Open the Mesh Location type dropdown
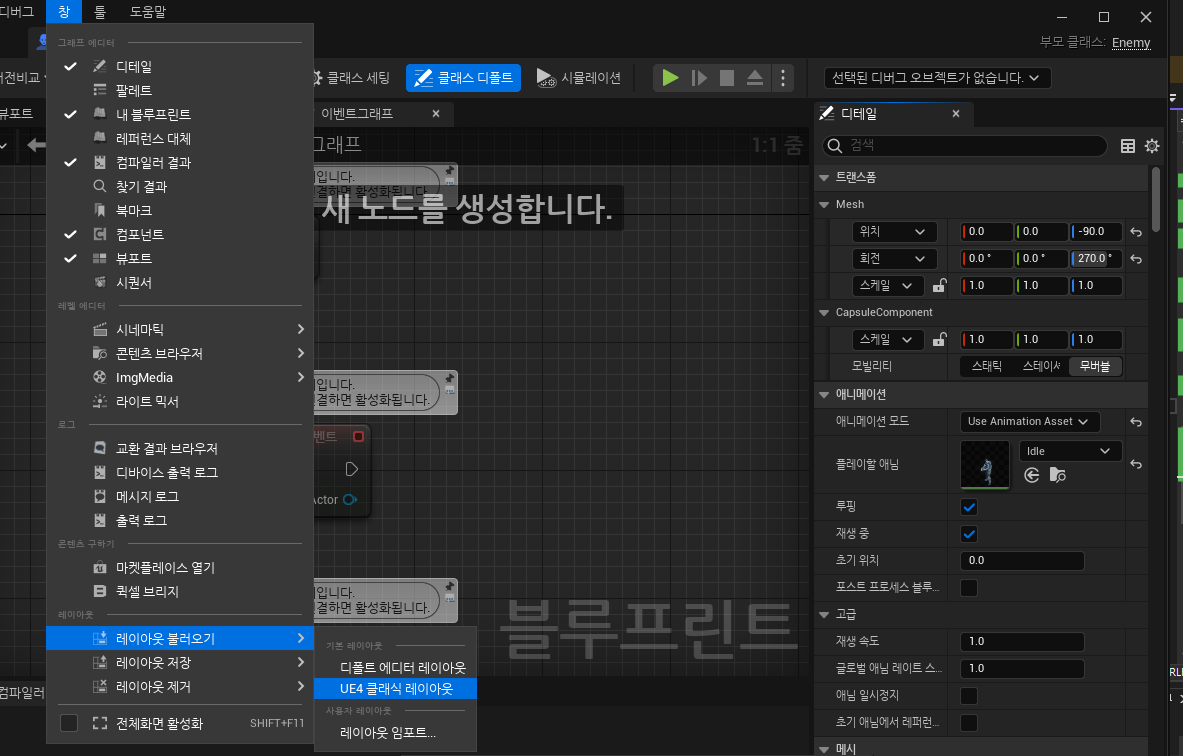Screen dimensions: 1183x756 893,232
